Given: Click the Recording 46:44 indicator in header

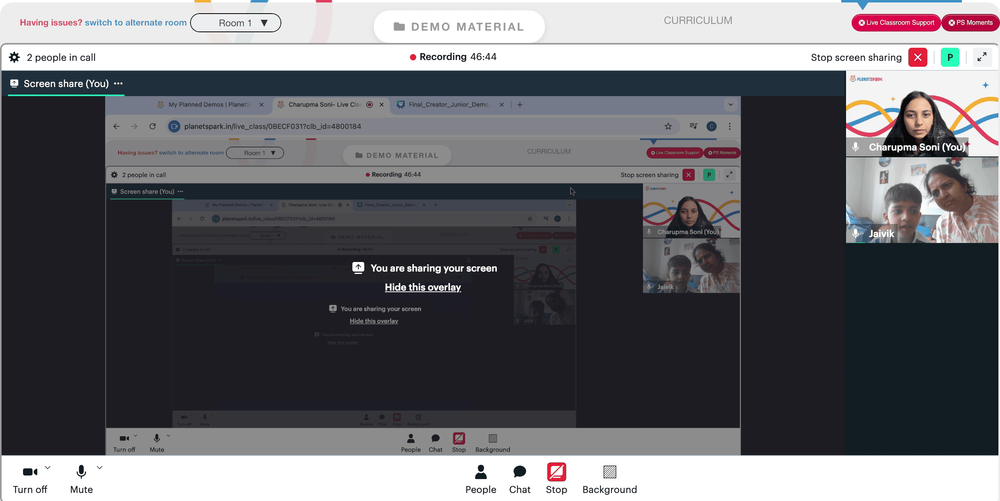Looking at the screenshot, I should [453, 57].
